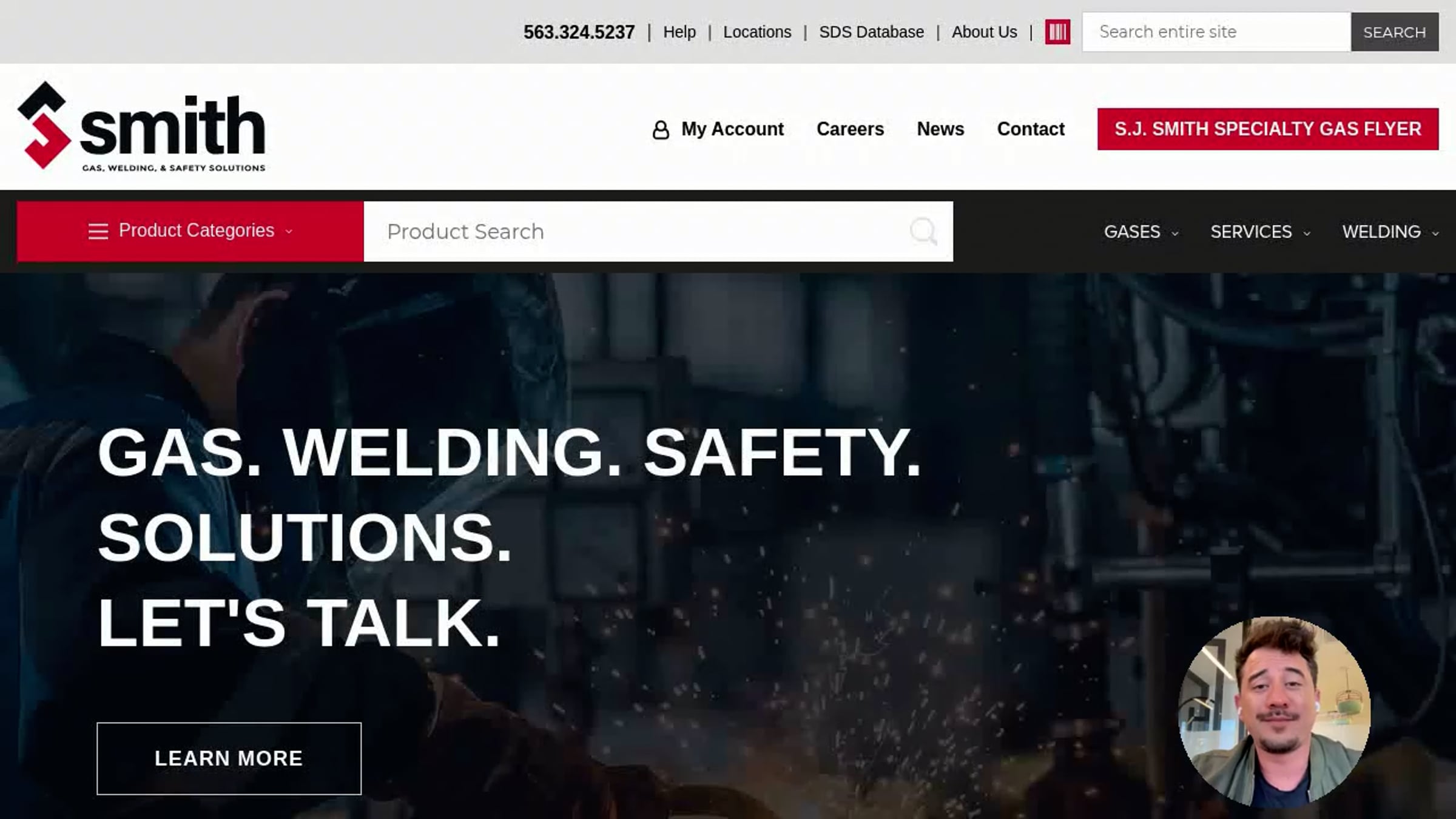Open the Contact page

coord(1031,129)
